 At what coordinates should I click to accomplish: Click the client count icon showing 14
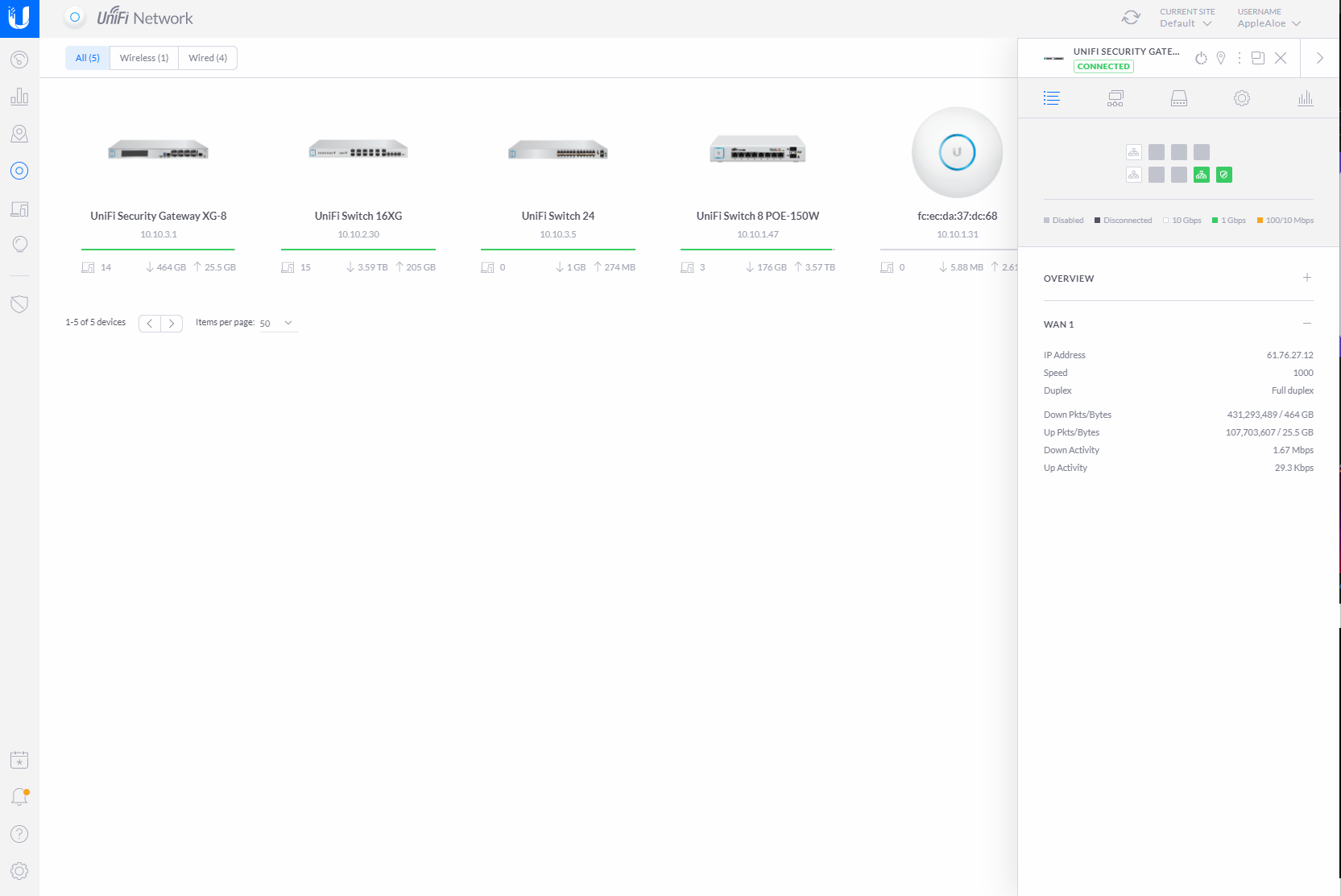click(88, 267)
